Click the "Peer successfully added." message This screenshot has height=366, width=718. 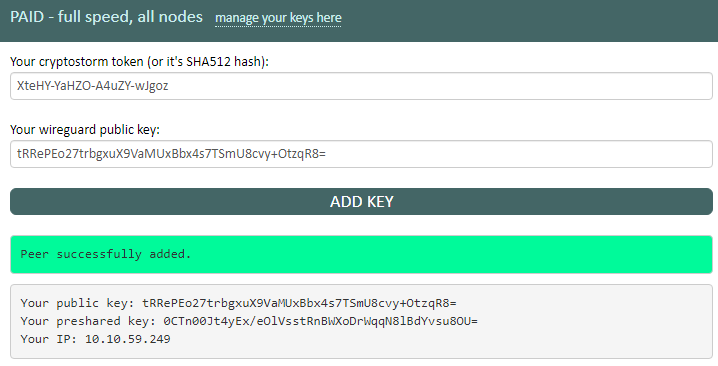(x=106, y=254)
